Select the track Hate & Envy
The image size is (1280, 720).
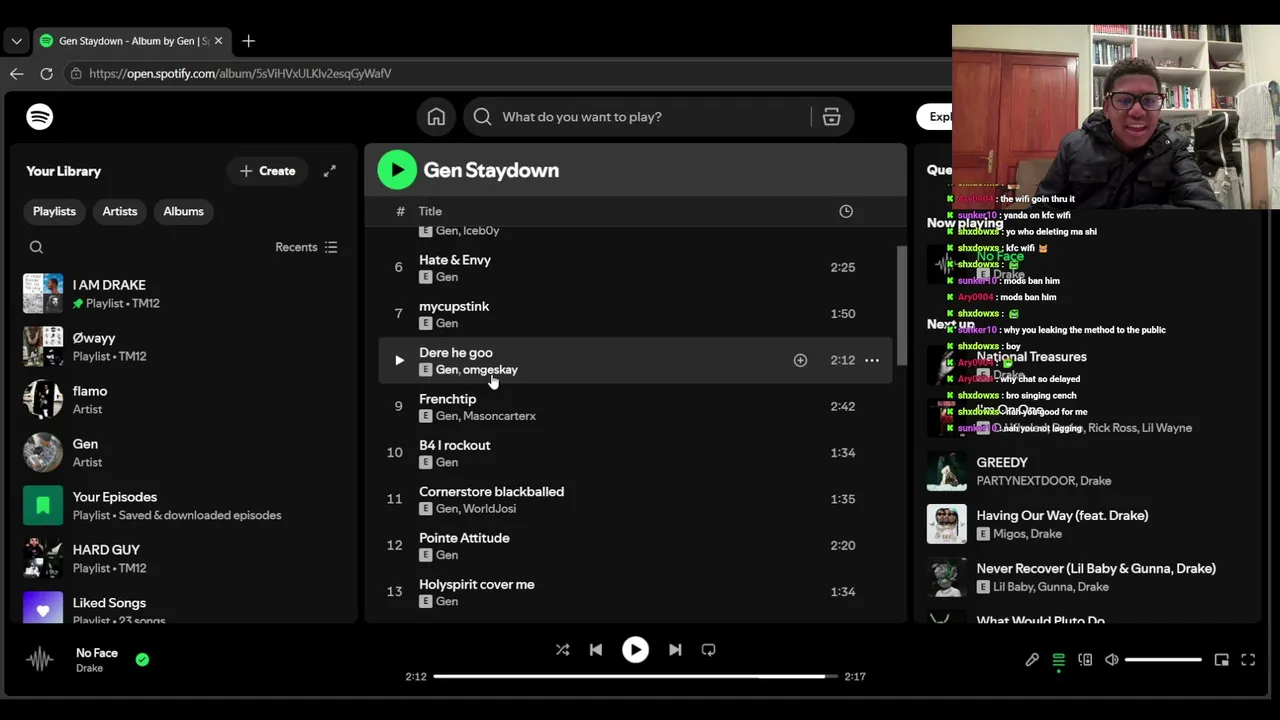click(x=635, y=267)
